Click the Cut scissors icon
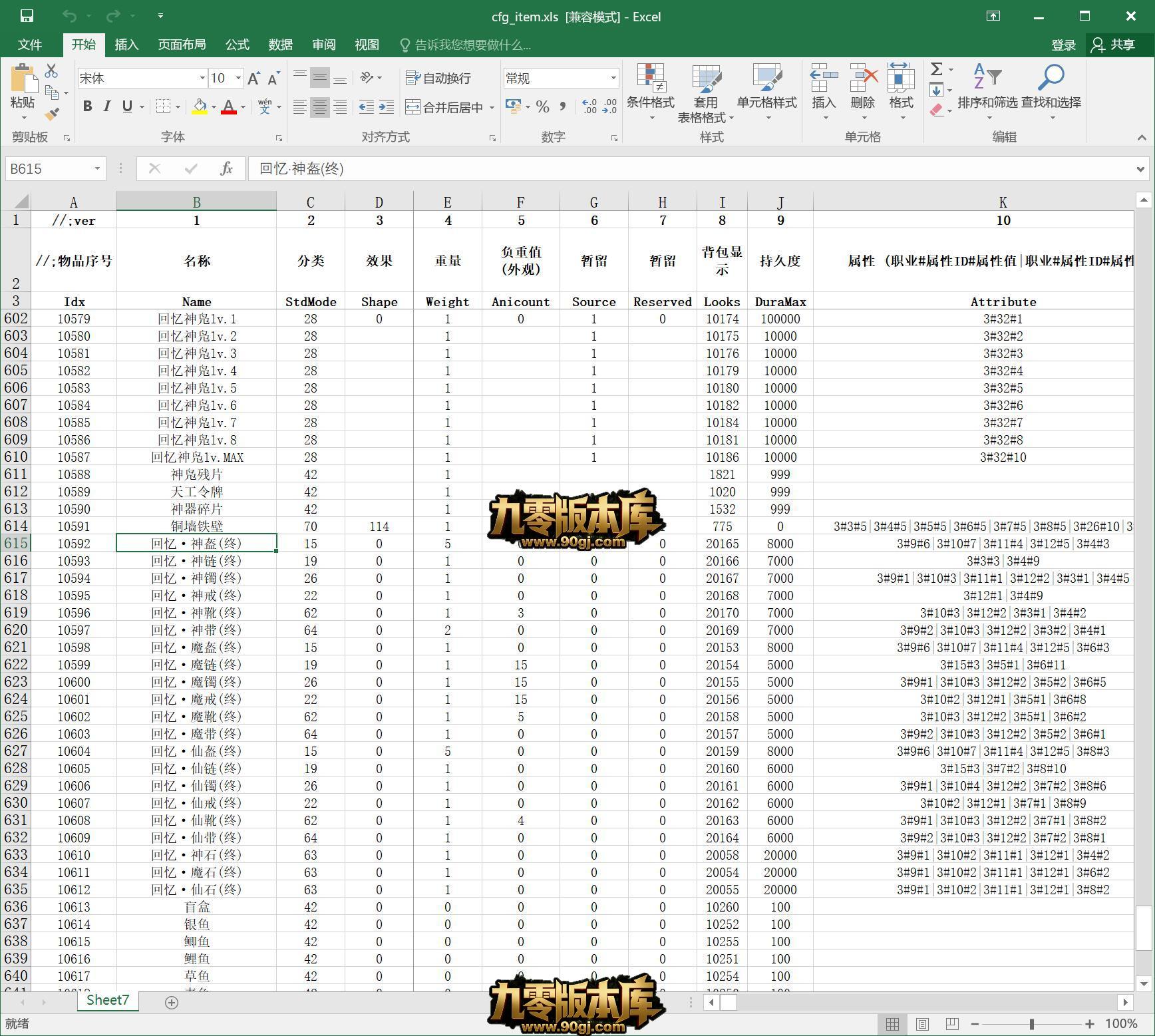The image size is (1155, 1036). click(x=51, y=71)
